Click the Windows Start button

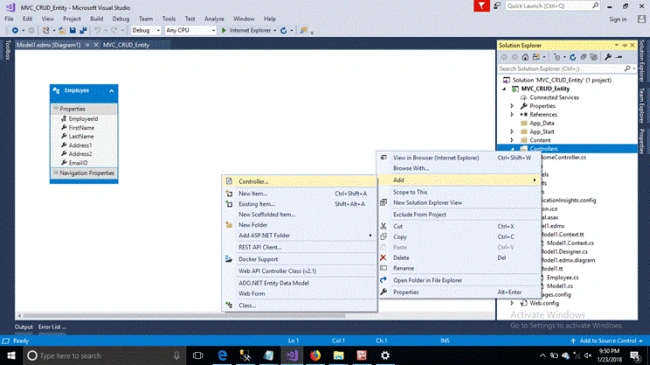11,355
